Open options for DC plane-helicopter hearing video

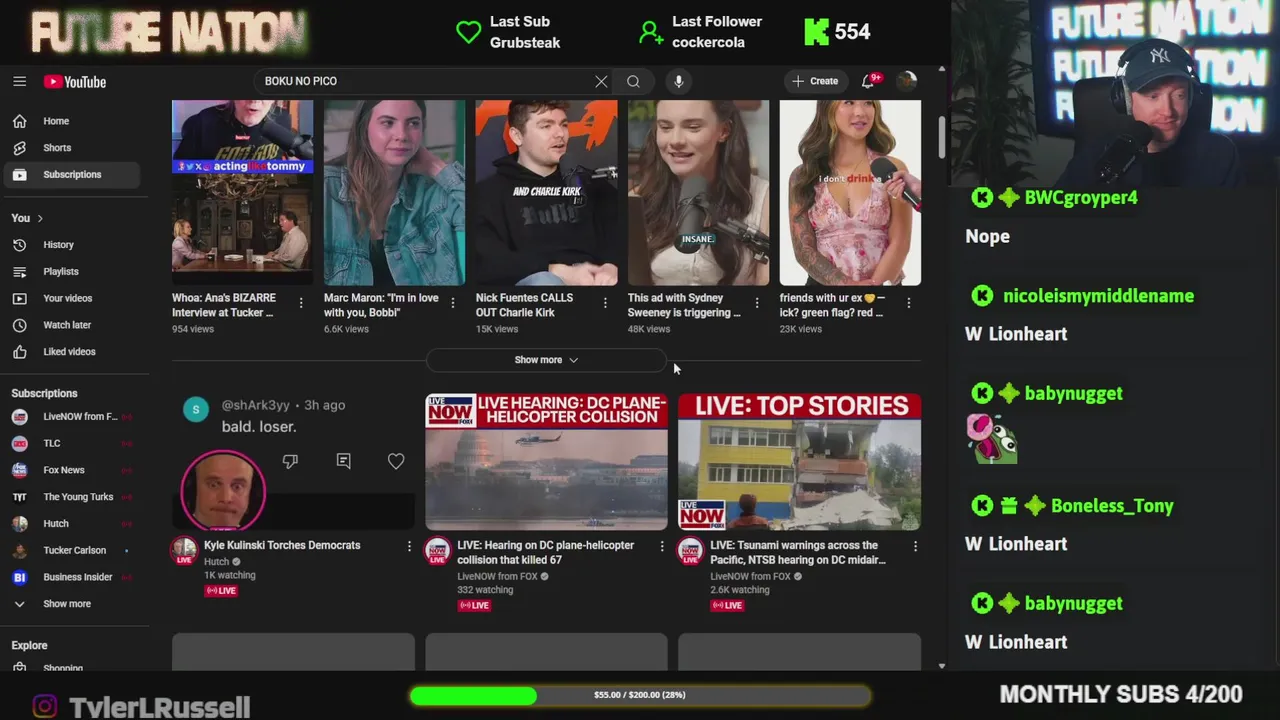coord(661,546)
